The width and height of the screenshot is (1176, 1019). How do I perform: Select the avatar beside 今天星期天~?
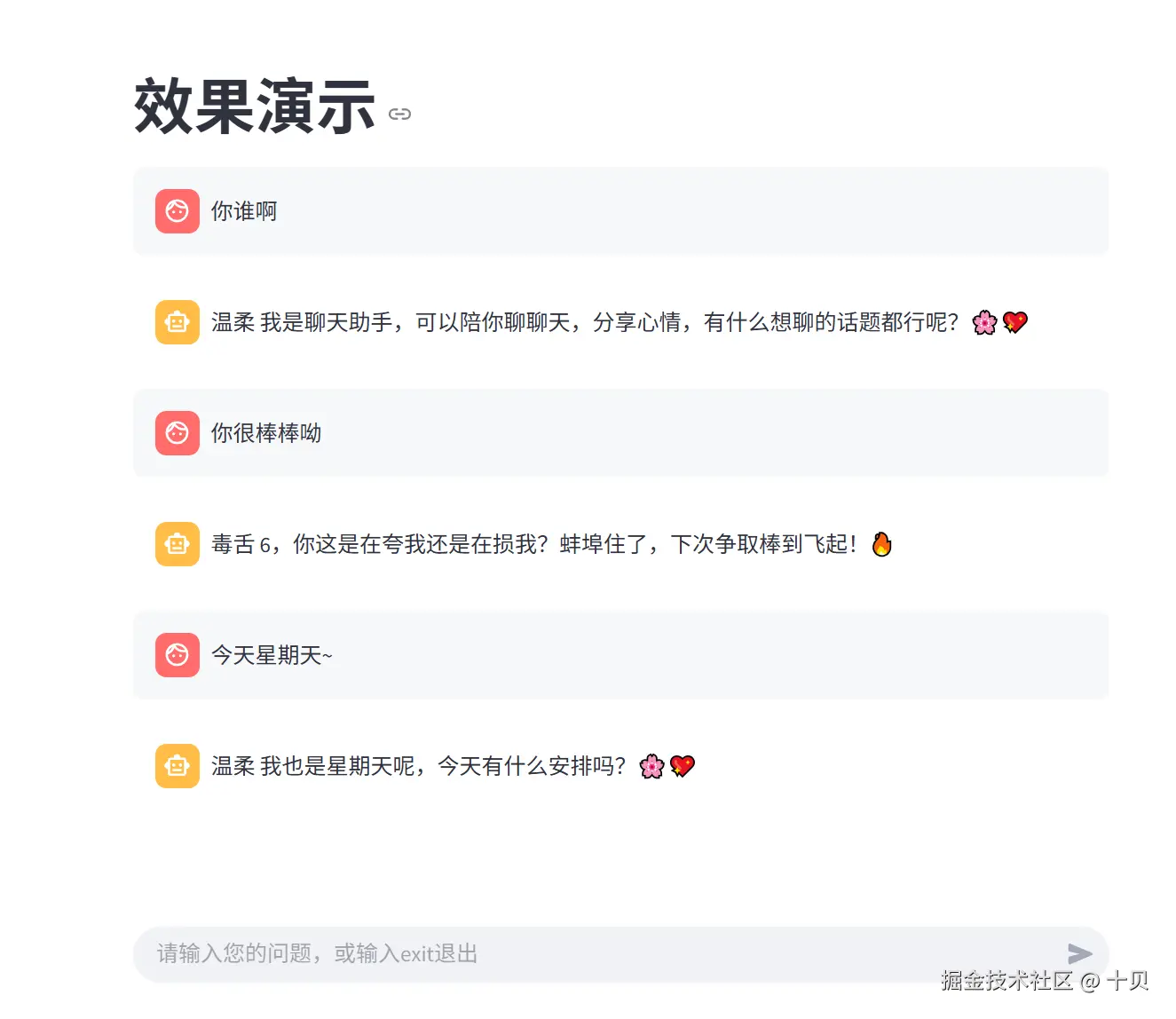pos(177,655)
